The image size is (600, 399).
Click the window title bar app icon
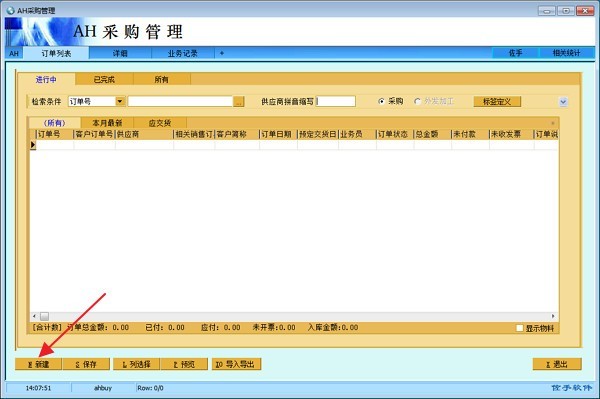(10, 10)
